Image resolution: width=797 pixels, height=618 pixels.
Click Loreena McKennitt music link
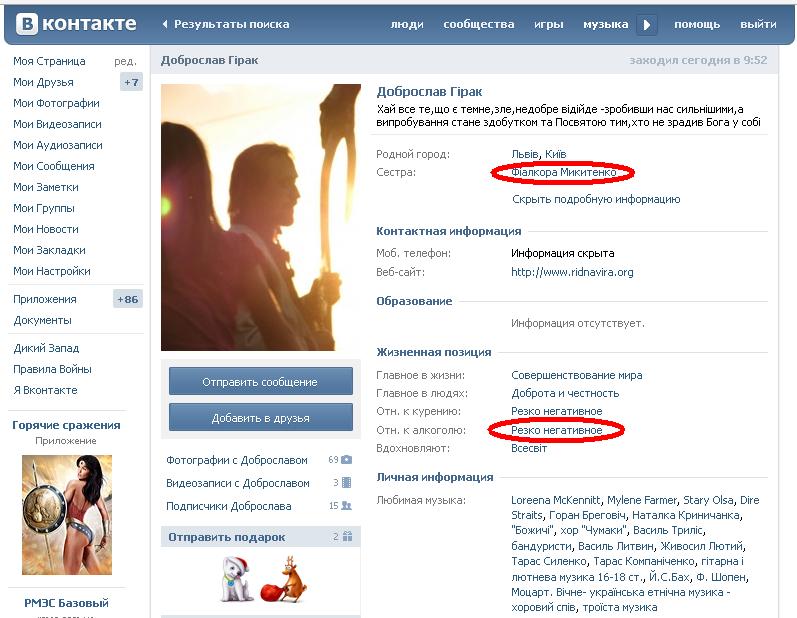click(556, 500)
